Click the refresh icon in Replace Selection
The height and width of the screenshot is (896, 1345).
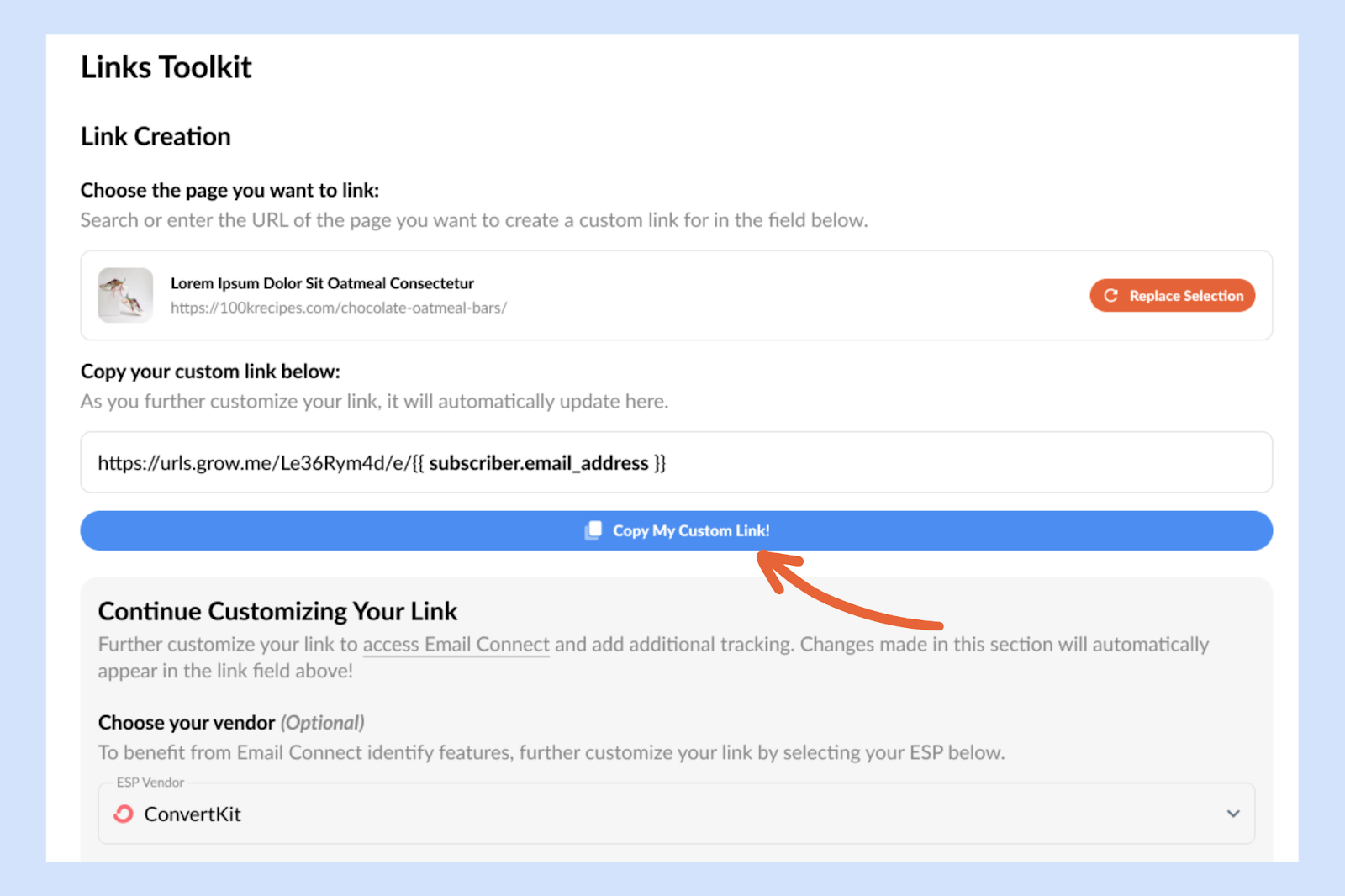[1110, 296]
